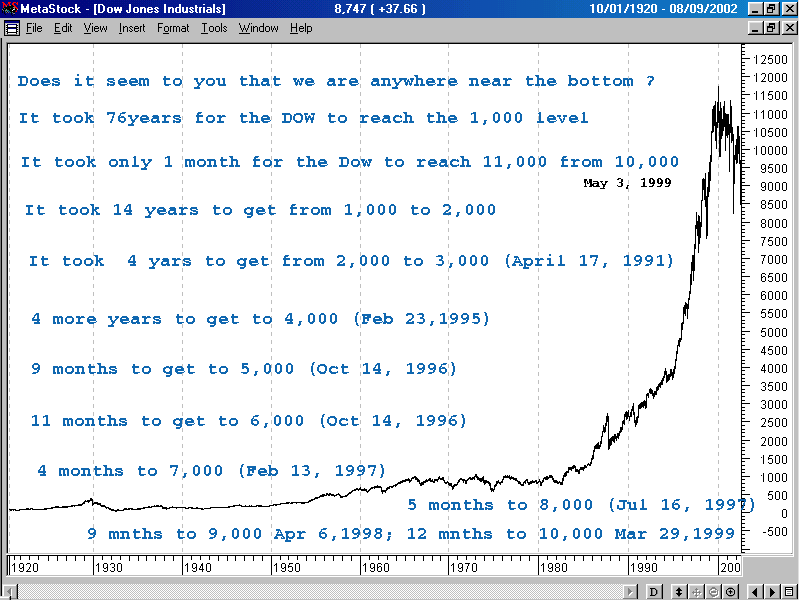Select the 'April 17, 1991' text line
The image size is (800, 600).
(x=352, y=261)
